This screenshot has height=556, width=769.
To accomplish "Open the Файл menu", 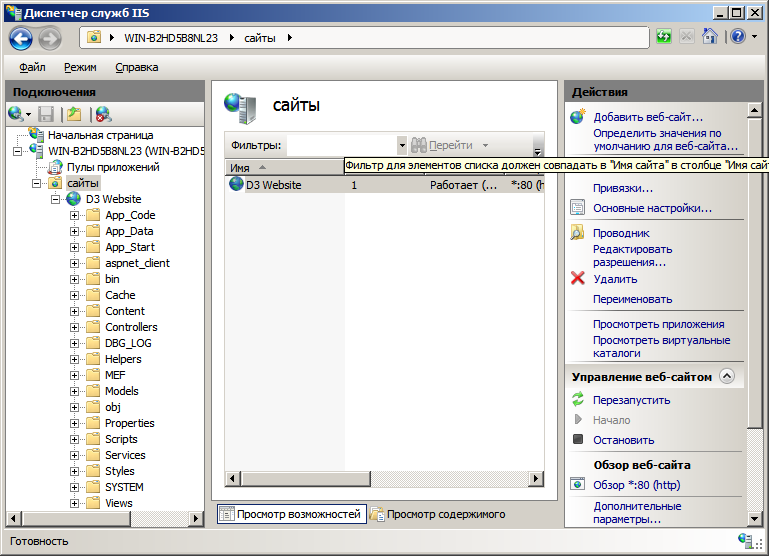I will [32, 67].
